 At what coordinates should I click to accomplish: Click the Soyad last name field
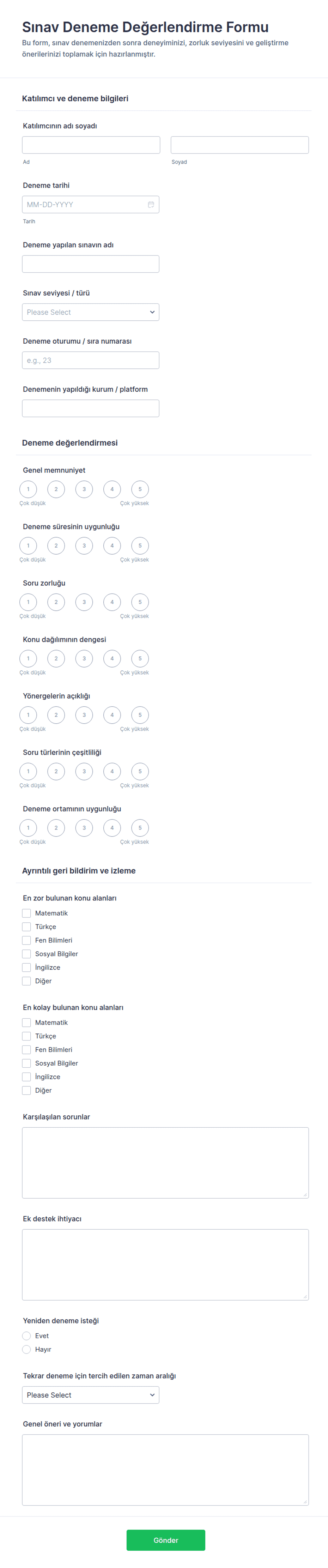pos(240,145)
